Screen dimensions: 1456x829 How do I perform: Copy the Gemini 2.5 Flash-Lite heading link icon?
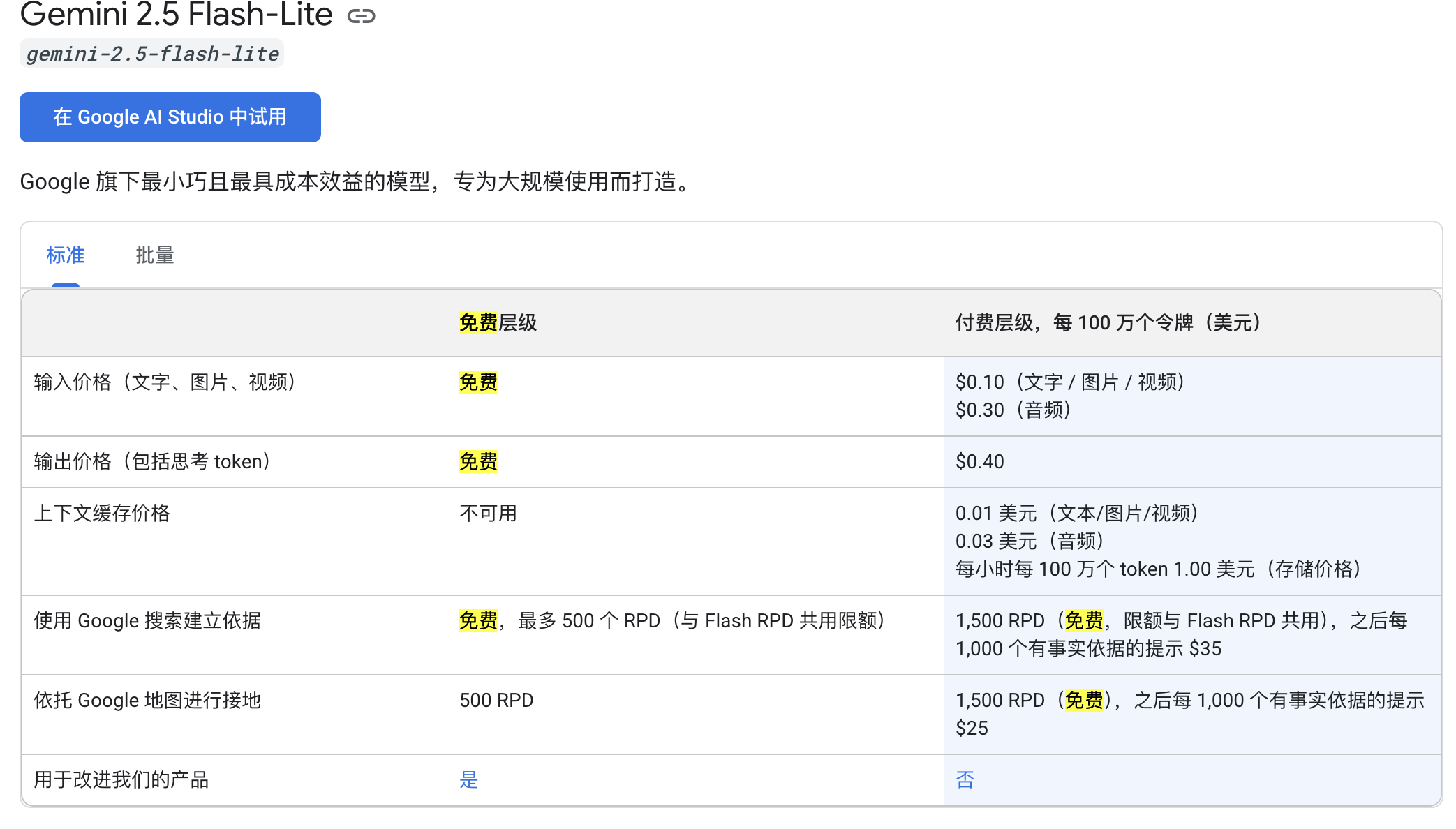pos(361,15)
